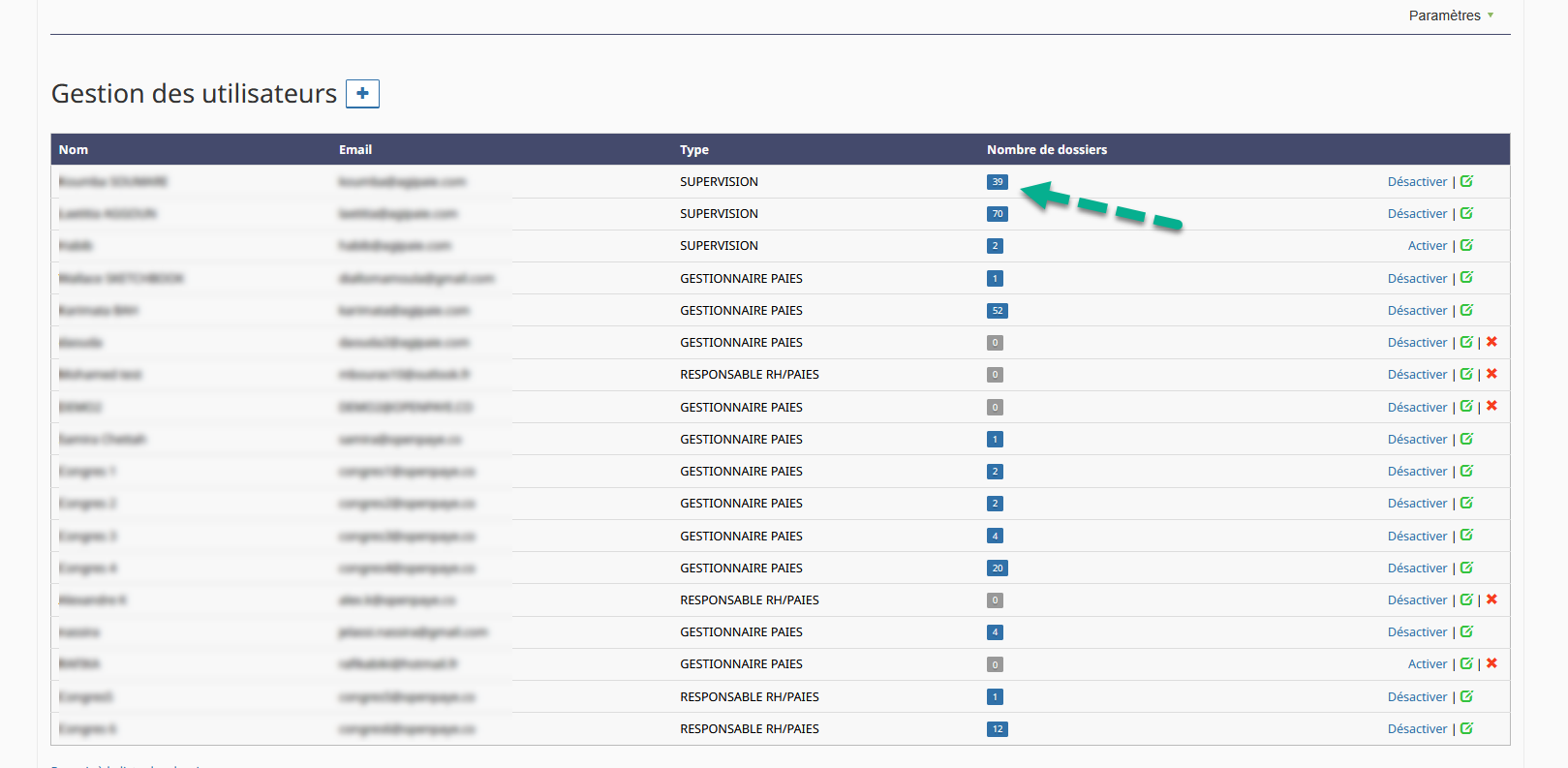Deactivate the user with 52 dossiers

pyautogui.click(x=1417, y=311)
